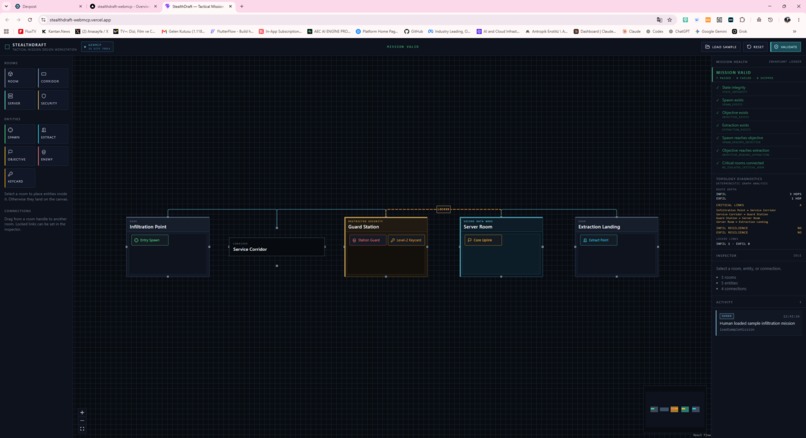Open the ChatGPT bookmark
Image resolution: width=806 pixels, height=438 pixels.
[680, 31]
